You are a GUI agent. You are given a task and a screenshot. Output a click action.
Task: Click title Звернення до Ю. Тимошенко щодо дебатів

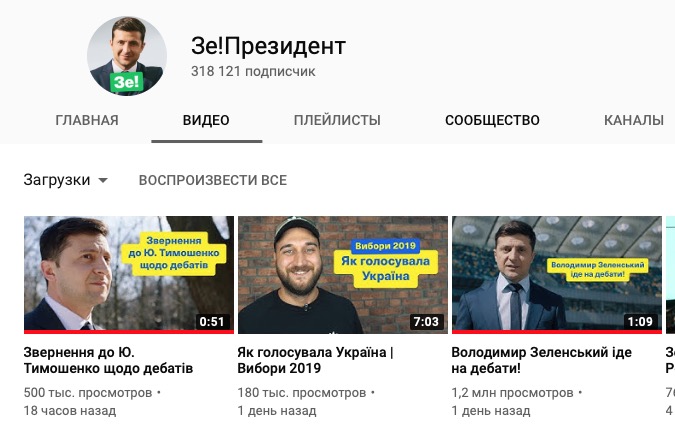point(108,360)
